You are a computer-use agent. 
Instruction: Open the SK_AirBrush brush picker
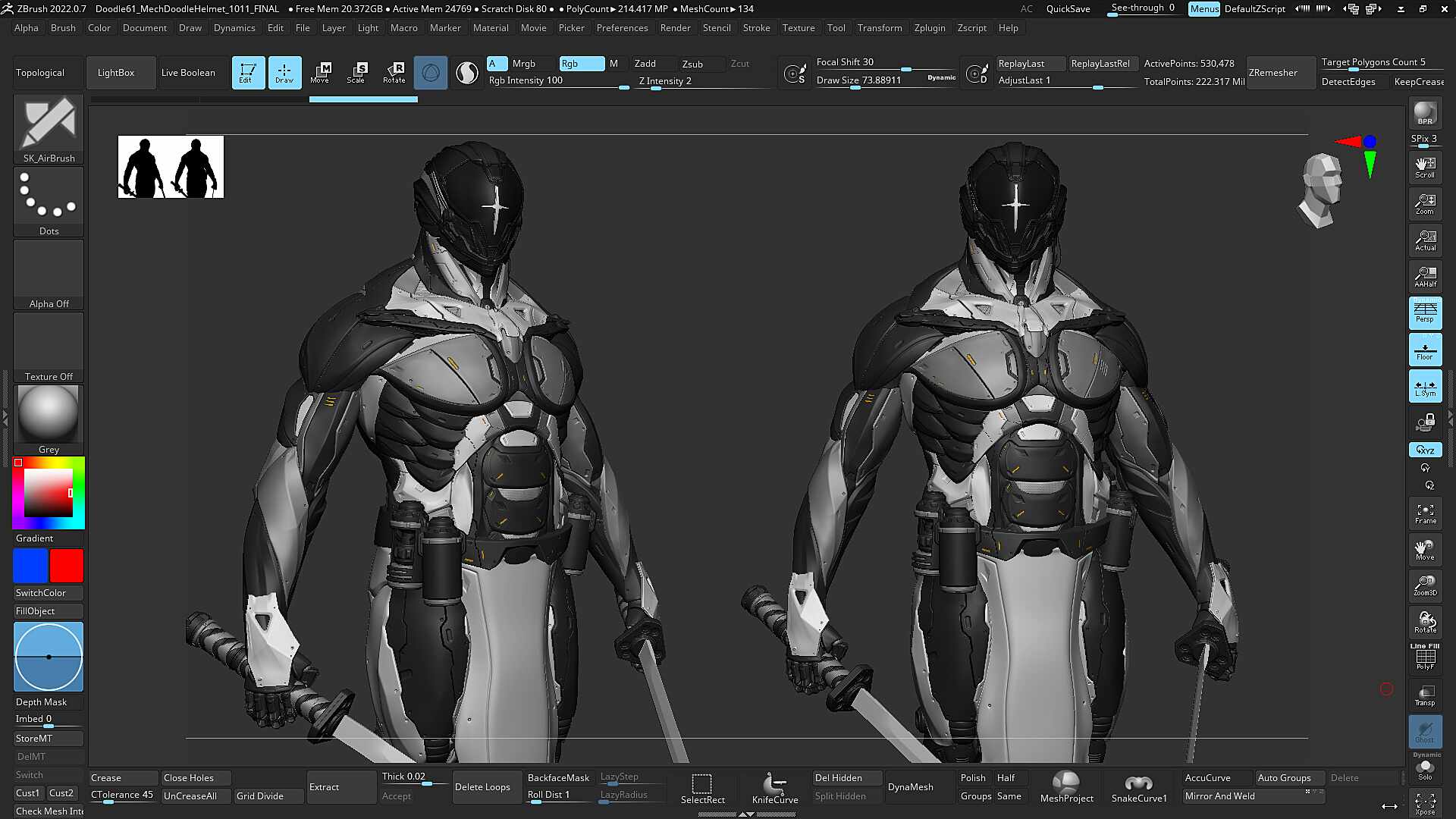coord(49,130)
